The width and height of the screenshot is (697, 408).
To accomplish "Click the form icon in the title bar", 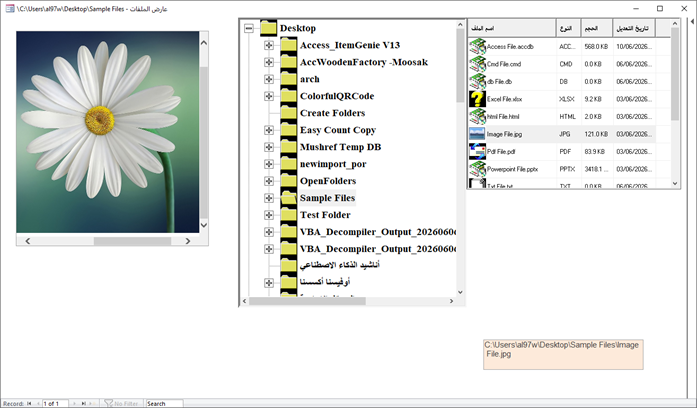I will click(x=10, y=8).
